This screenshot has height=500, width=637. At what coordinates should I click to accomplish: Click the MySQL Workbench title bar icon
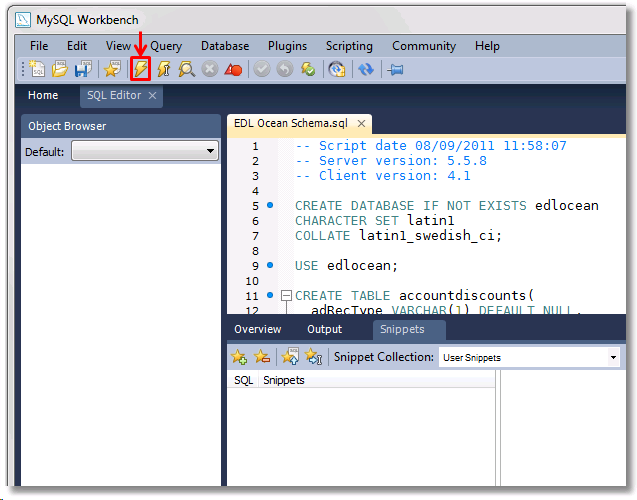pos(23,19)
